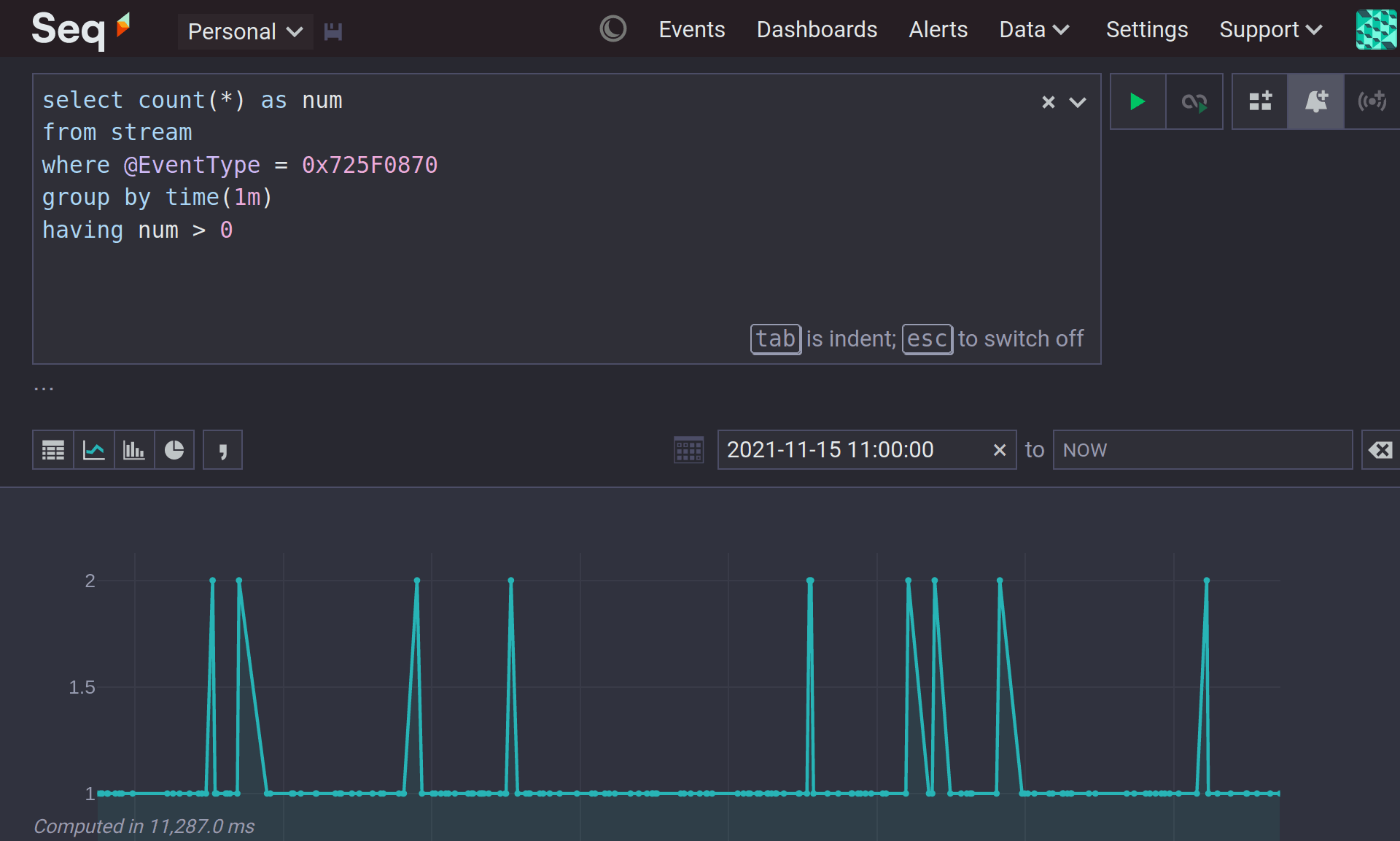Expand the Data menu
Screen dimensions: 1400x841
tap(1034, 29)
